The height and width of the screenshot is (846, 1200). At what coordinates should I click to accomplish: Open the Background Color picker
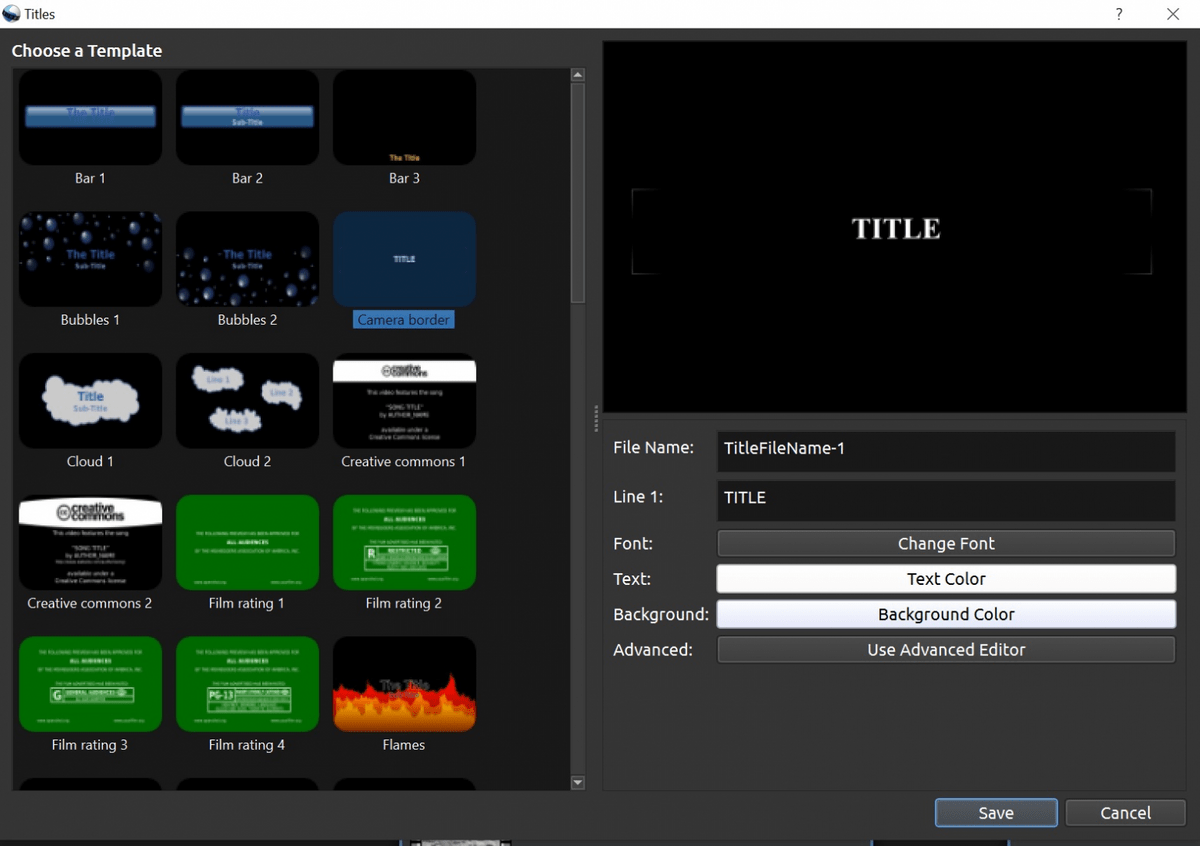(945, 614)
